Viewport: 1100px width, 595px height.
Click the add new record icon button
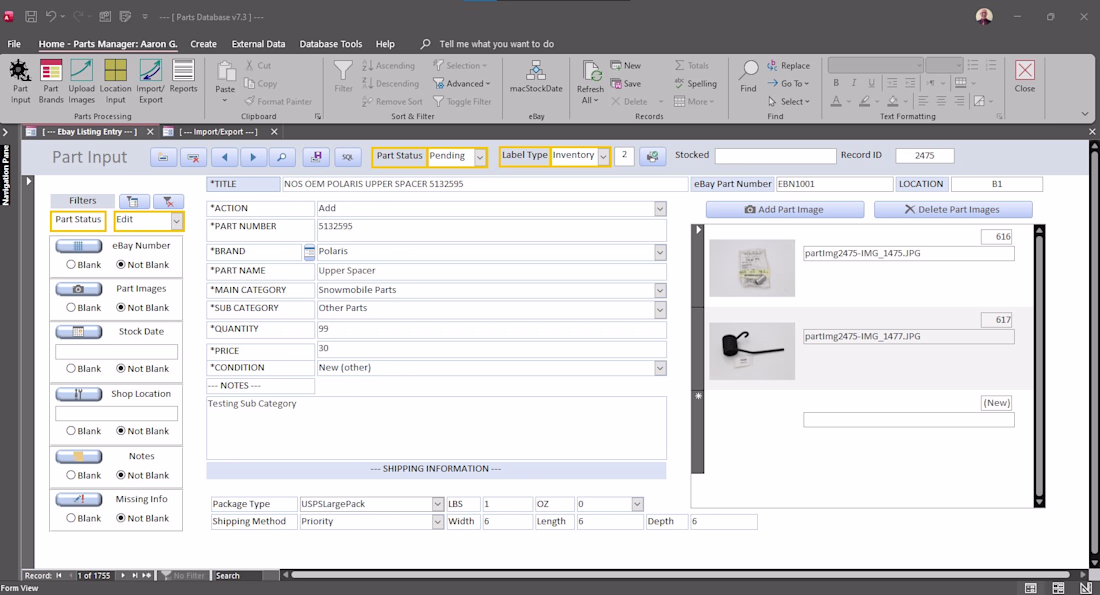click(x=163, y=157)
